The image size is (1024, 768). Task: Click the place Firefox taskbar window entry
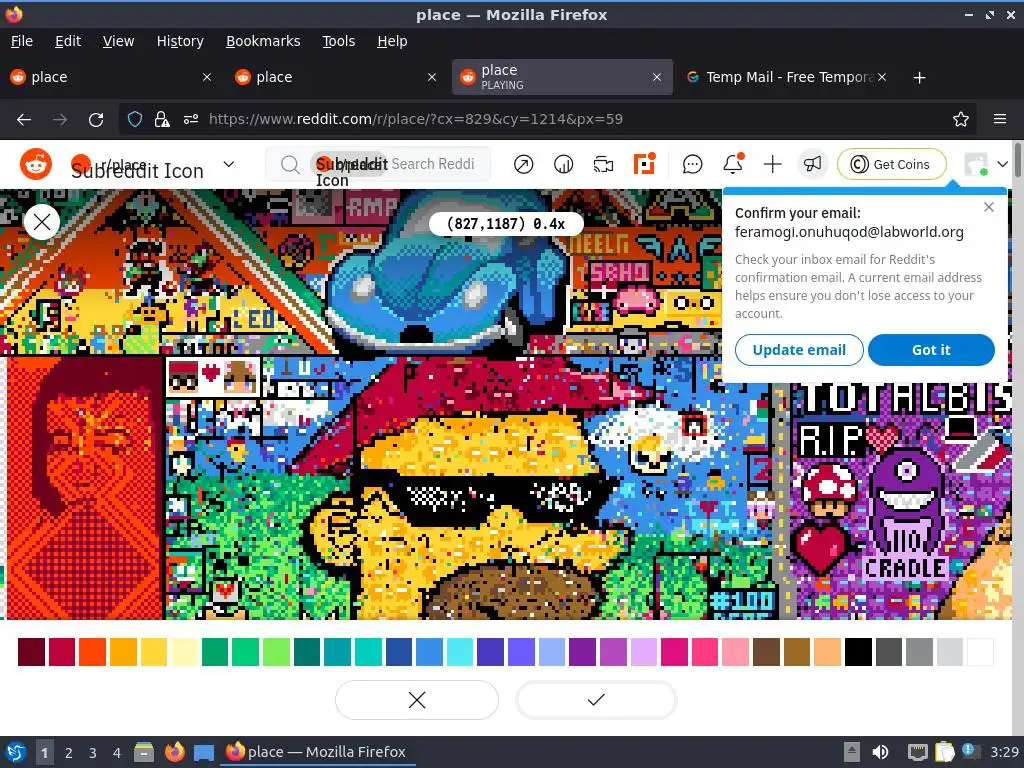point(317,752)
